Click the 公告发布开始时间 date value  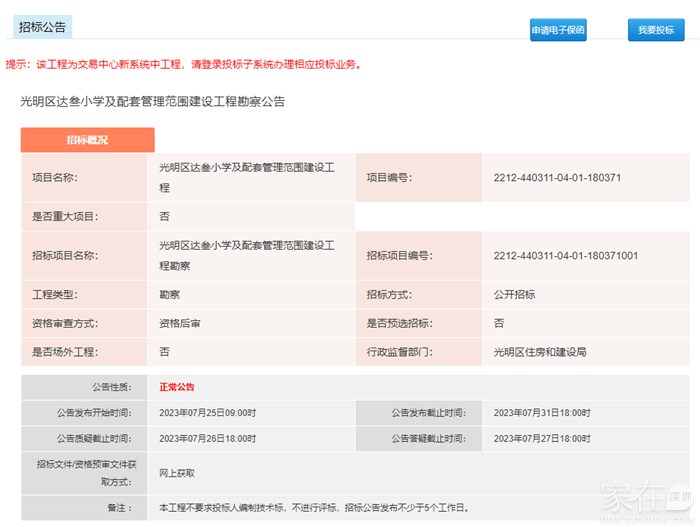tap(207, 413)
